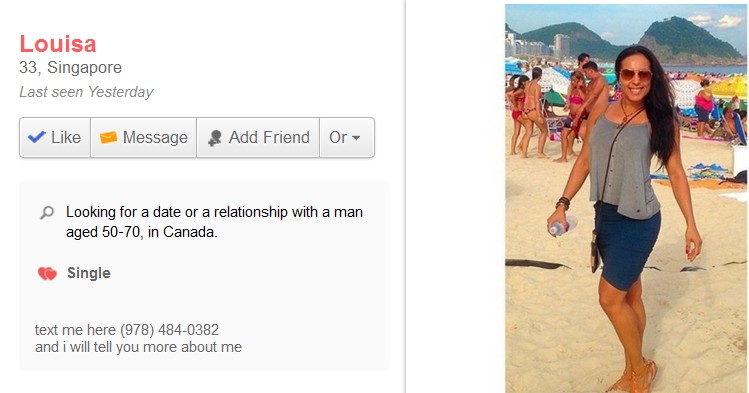The image size is (749, 393).
Task: Click the blue checkmark Like icon
Action: coord(37,137)
